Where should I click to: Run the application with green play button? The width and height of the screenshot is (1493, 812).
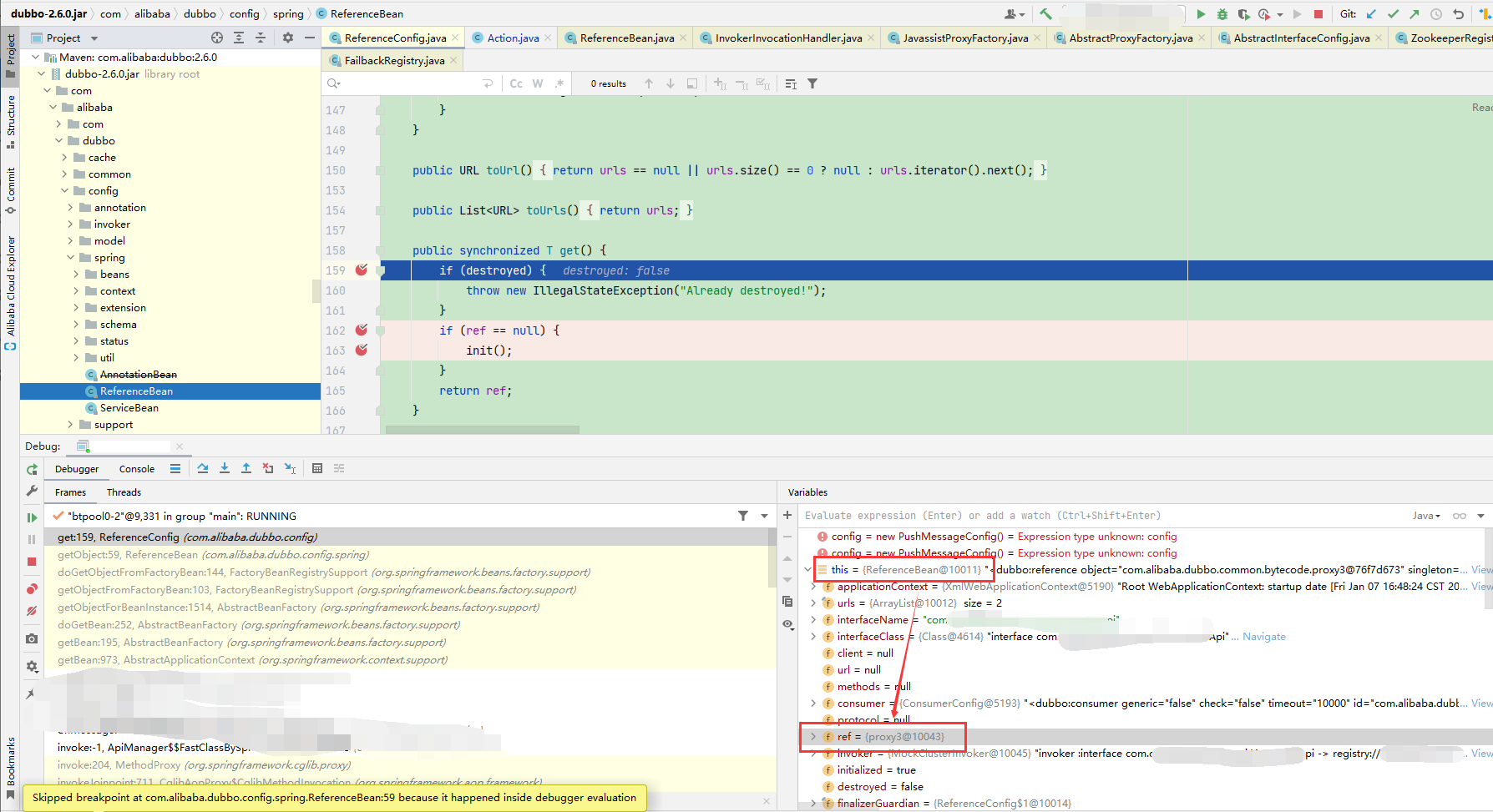click(x=1201, y=14)
